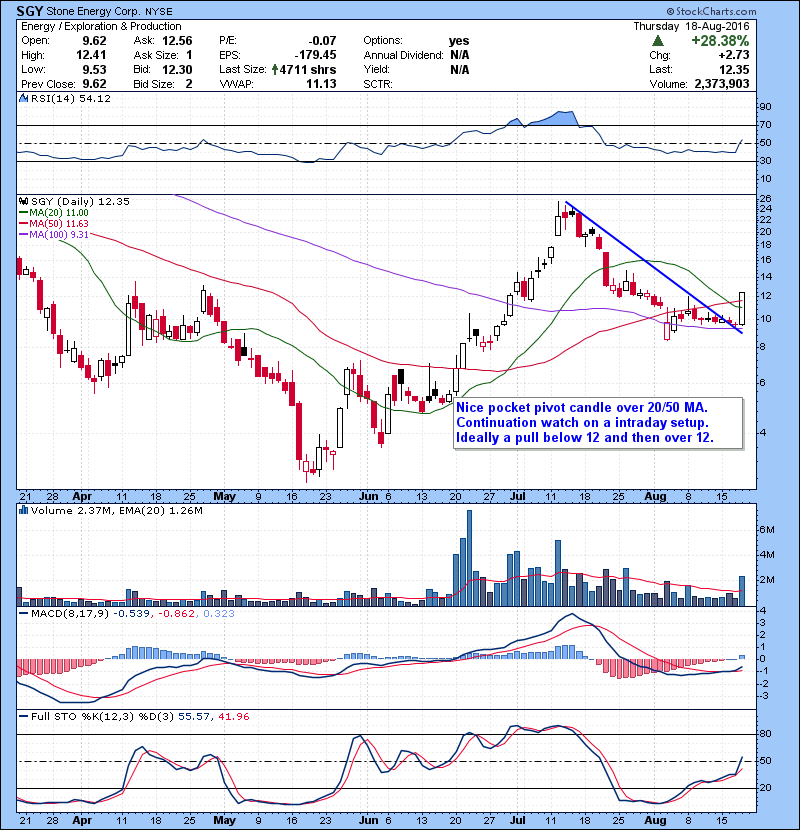Click the Ask Size label
Screen dimensions: 800x830
point(156,55)
